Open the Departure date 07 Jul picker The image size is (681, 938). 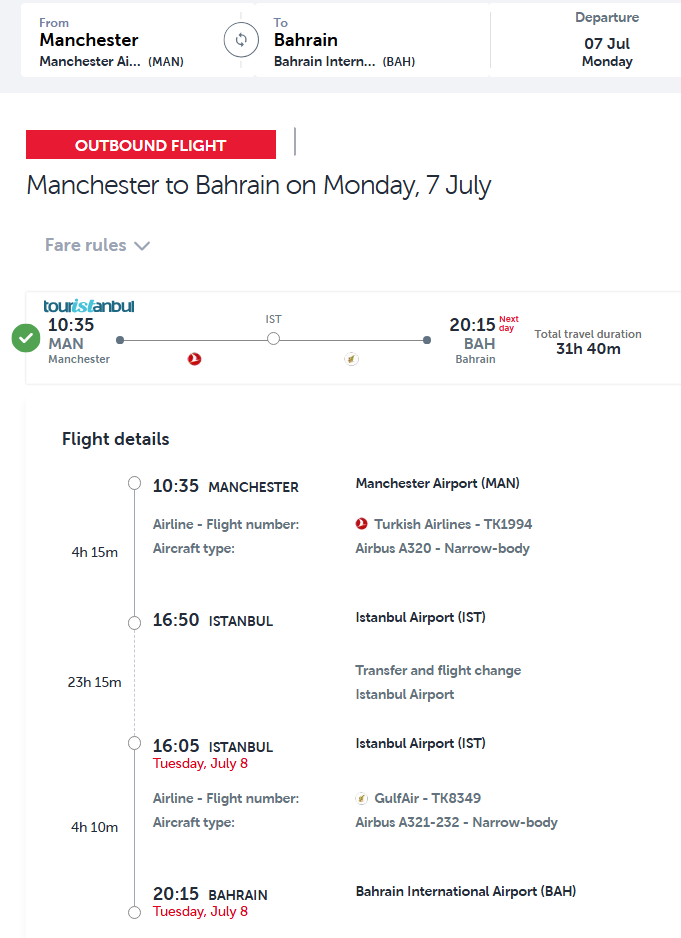tap(607, 40)
